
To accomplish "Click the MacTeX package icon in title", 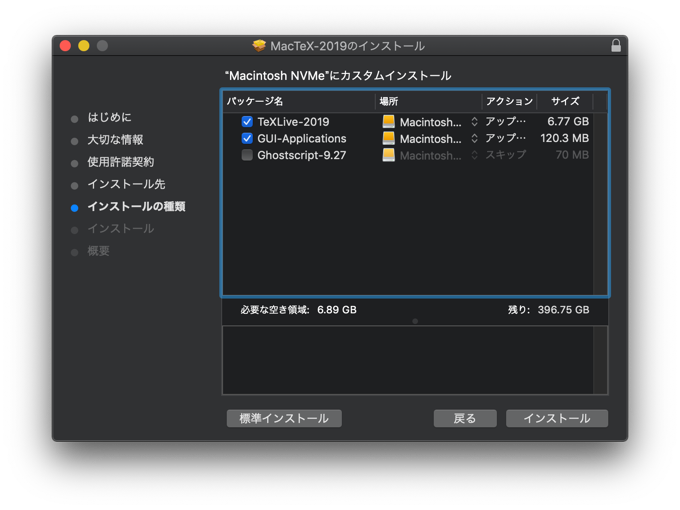I will (259, 46).
